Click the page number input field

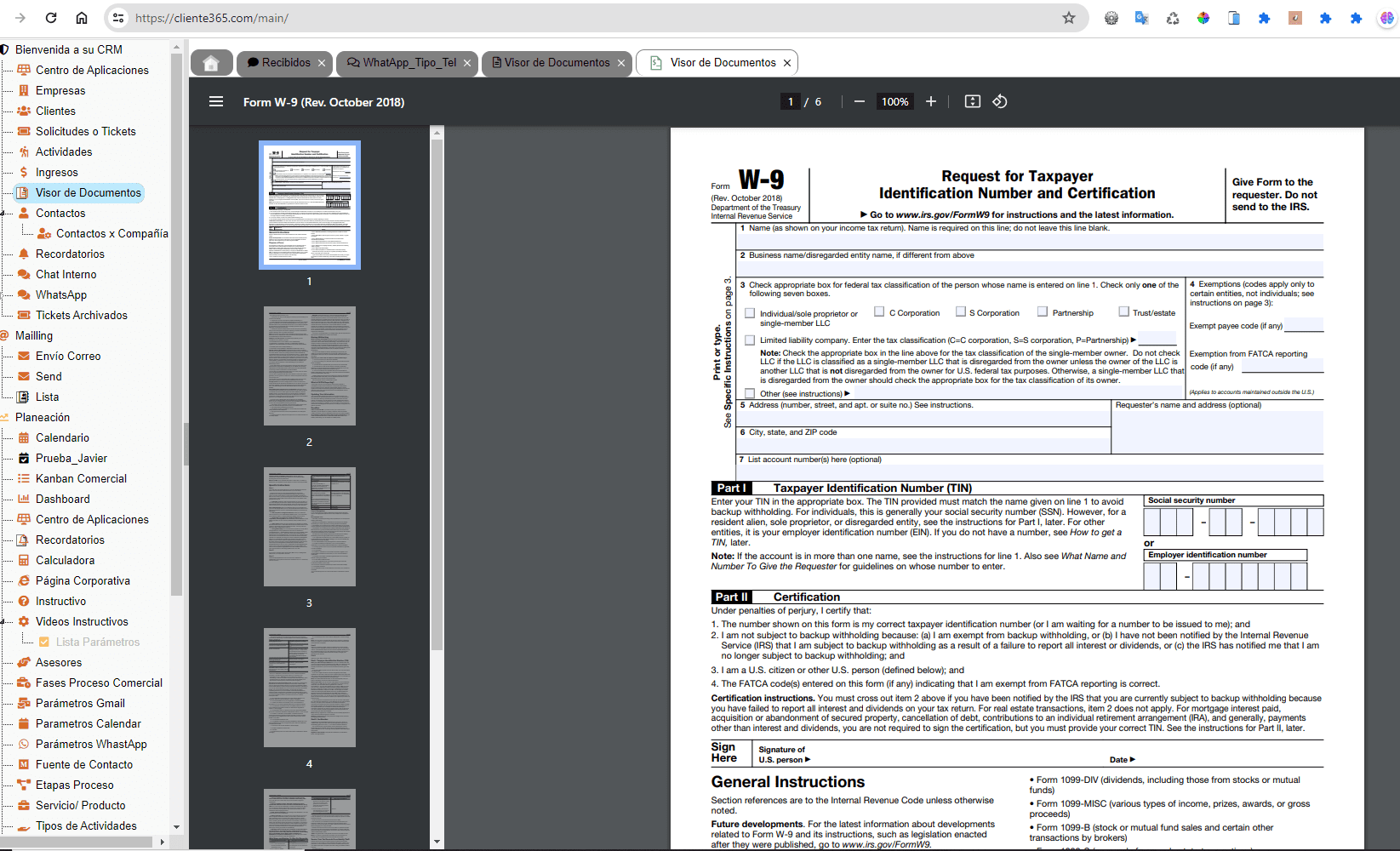point(791,101)
